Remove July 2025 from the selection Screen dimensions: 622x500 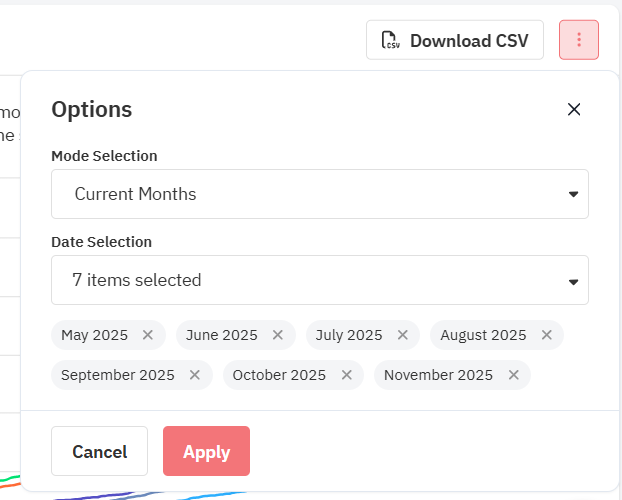[403, 335]
